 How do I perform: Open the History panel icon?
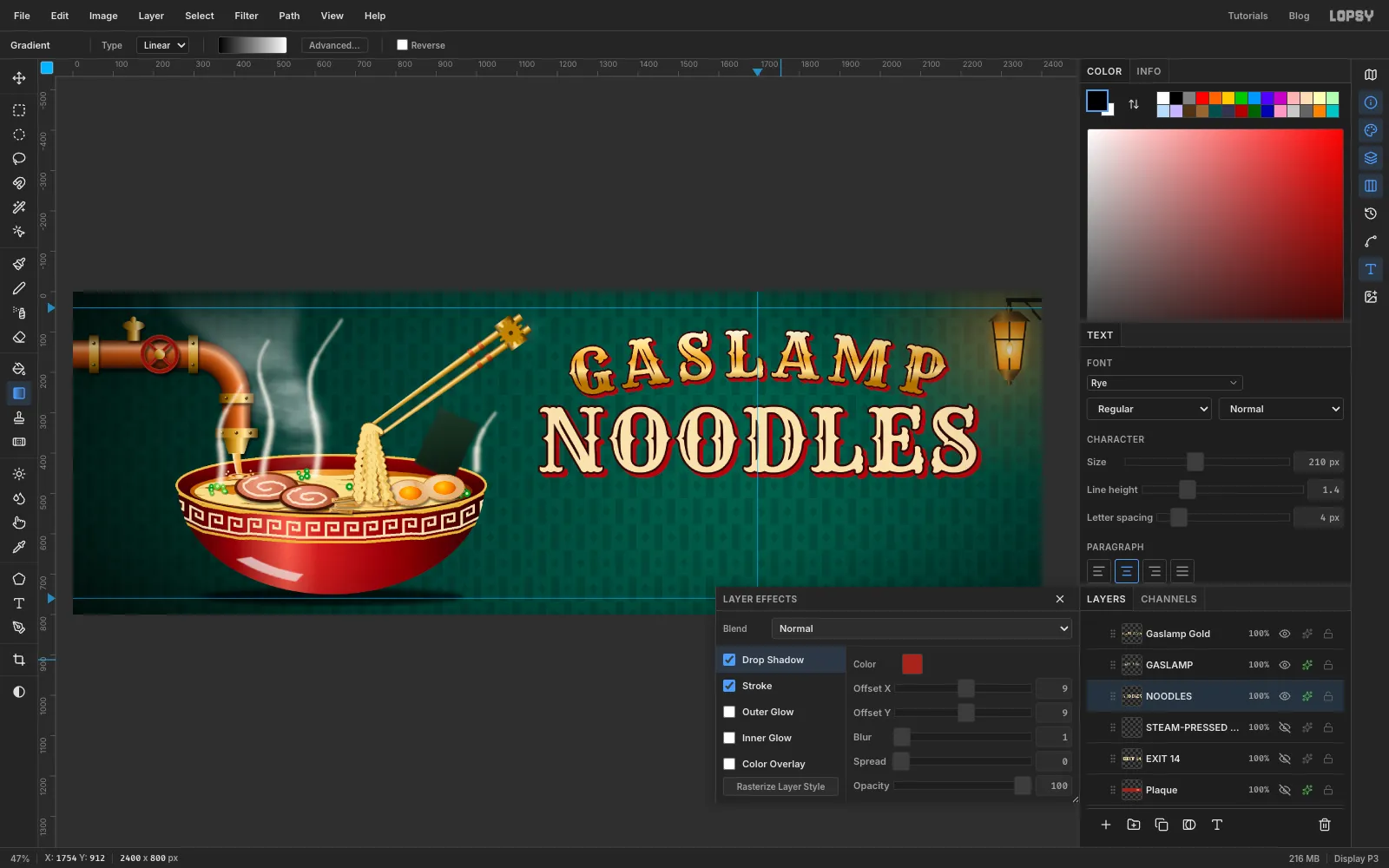coord(1371,214)
